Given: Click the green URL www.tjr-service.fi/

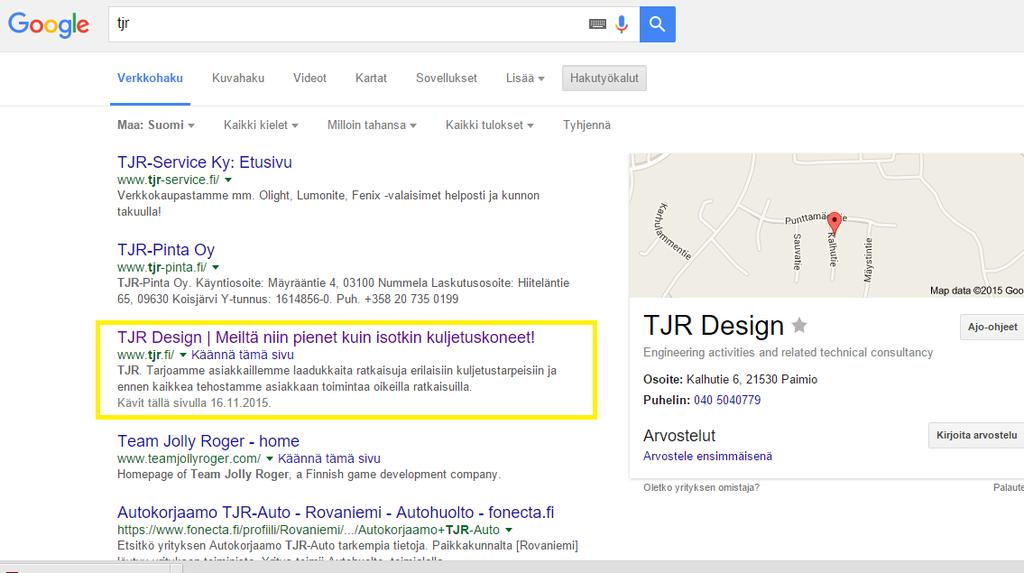Looking at the screenshot, I should pyautogui.click(x=168, y=180).
